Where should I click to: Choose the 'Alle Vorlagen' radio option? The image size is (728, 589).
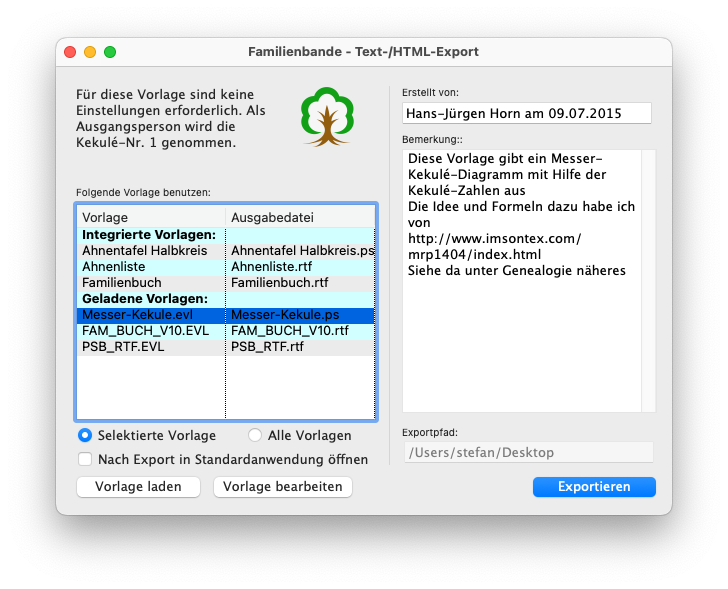coord(255,435)
